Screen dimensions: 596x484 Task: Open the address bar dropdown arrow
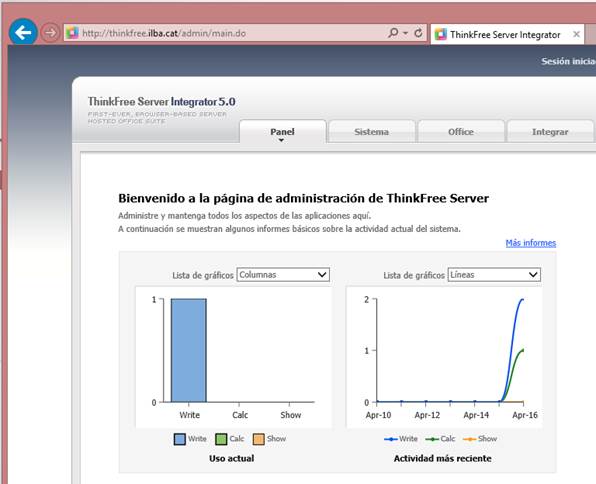tap(406, 33)
